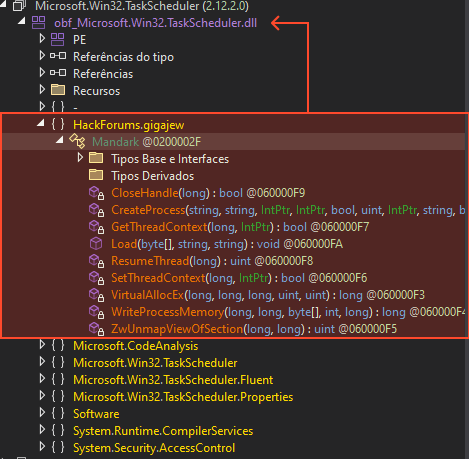
Task: Select HackForums.gigajew namespace label
Action: pyautogui.click(x=128, y=125)
